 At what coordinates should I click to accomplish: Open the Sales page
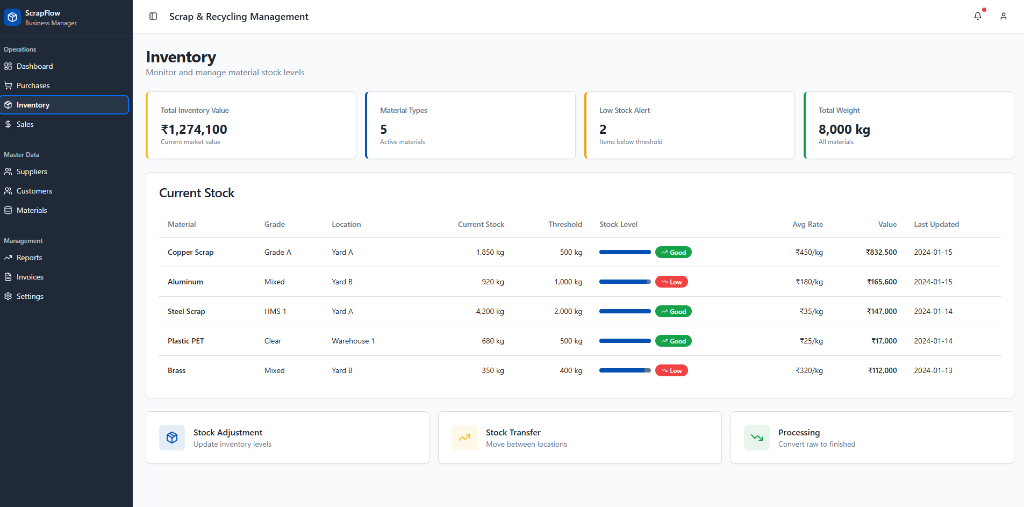coord(64,124)
